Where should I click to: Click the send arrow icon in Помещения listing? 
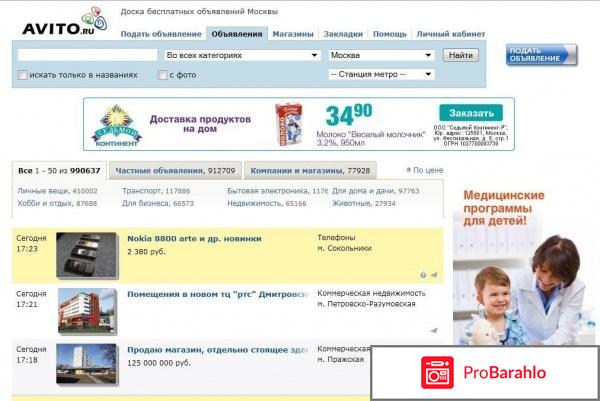pyautogui.click(x=434, y=330)
